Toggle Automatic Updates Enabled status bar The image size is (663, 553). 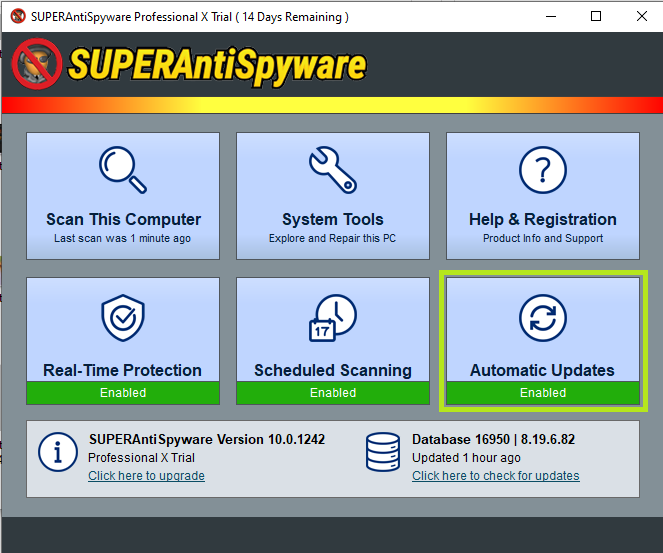click(x=543, y=393)
